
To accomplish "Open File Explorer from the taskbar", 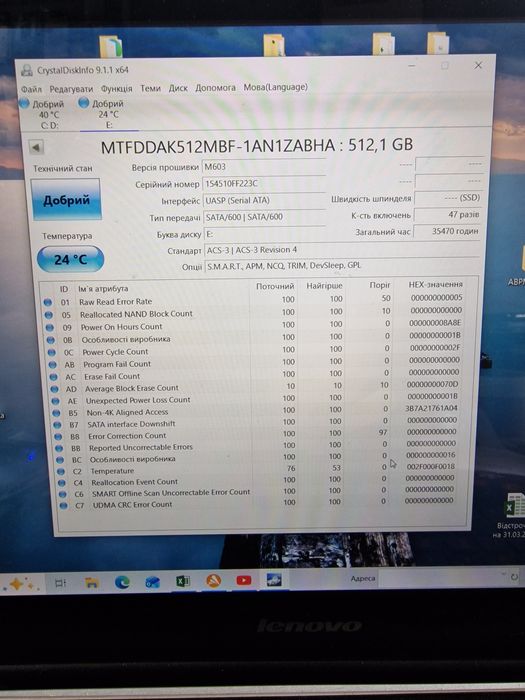I will click(x=92, y=582).
